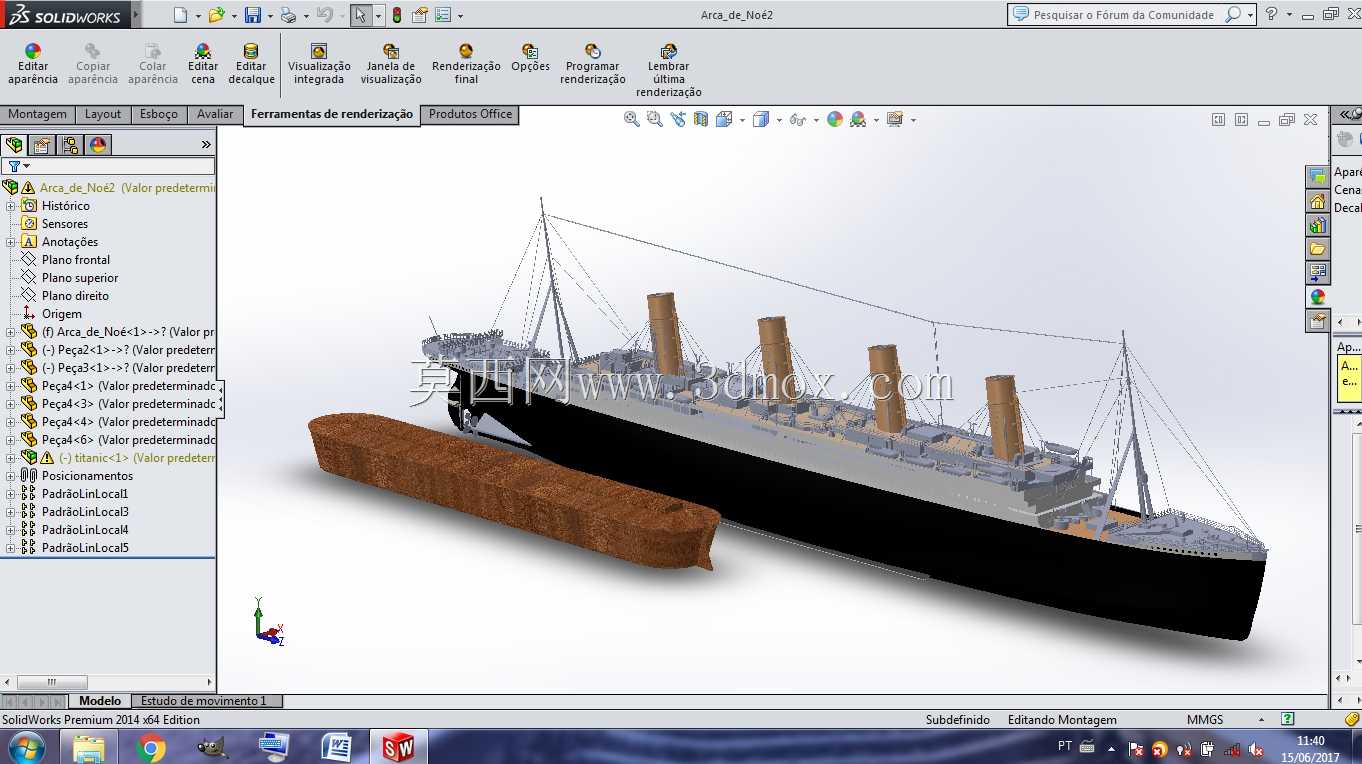1362x764 pixels.
Task: Switch to the Produtos Office tab
Action: pyautogui.click(x=470, y=115)
